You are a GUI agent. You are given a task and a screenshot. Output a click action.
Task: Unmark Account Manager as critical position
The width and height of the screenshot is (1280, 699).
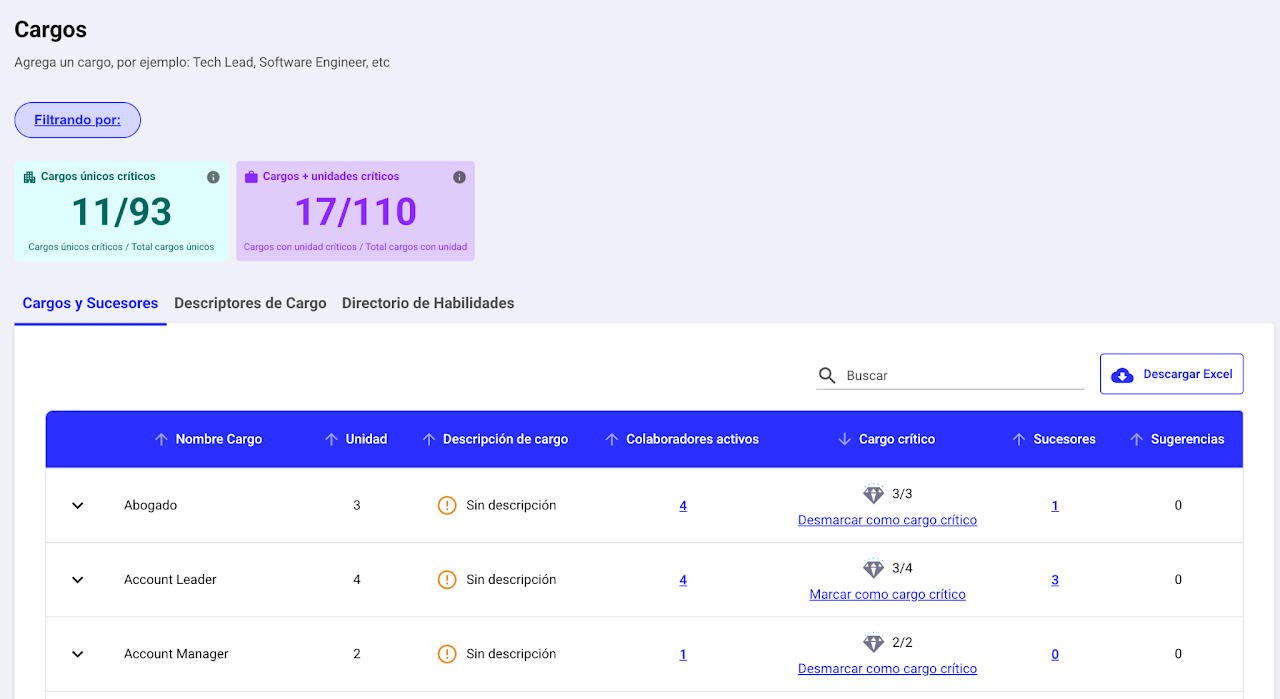point(887,668)
